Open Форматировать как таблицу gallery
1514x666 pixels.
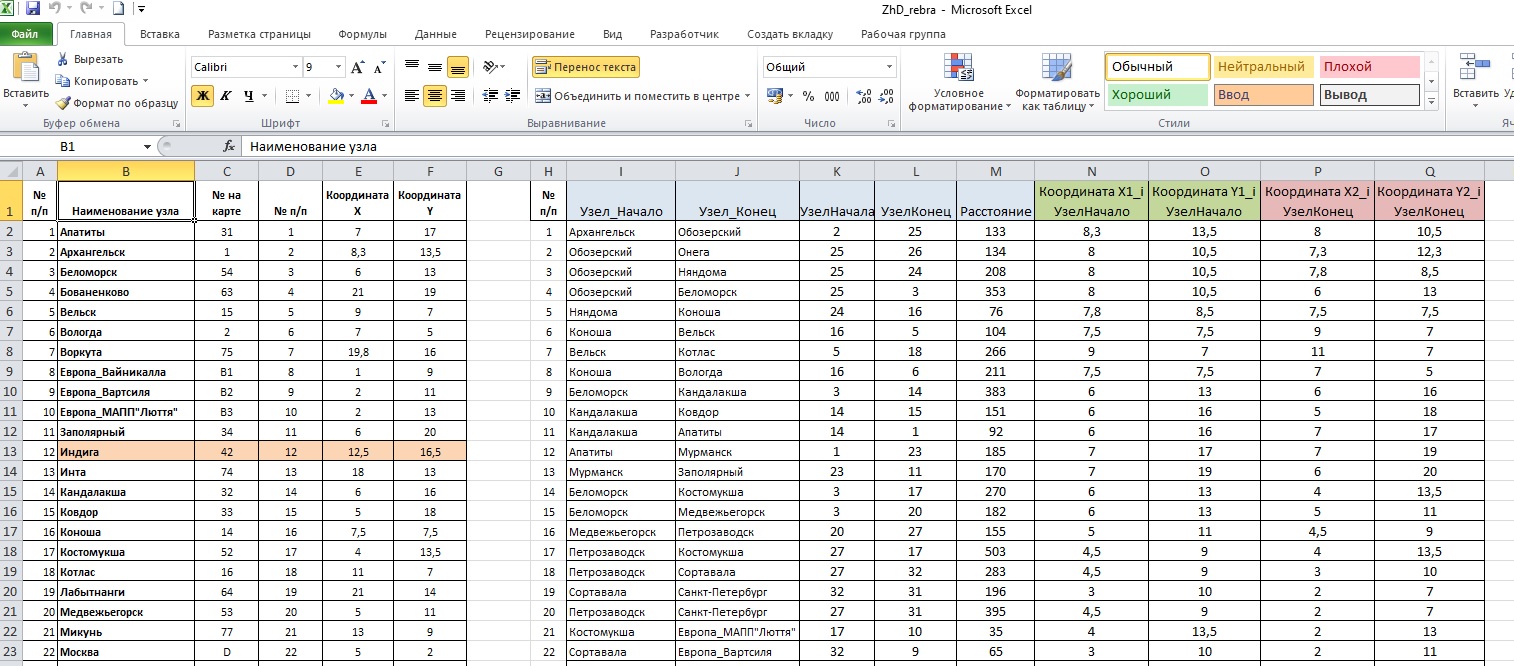pyautogui.click(x=1056, y=82)
